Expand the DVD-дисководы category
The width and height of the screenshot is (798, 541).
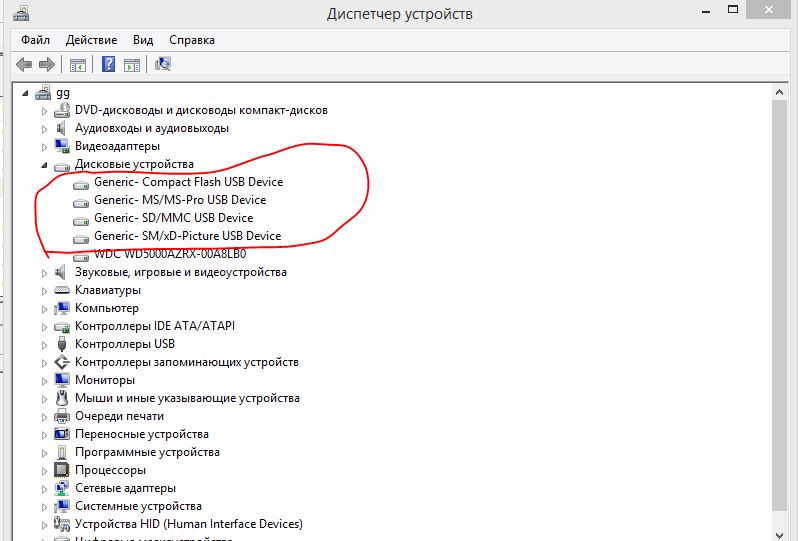(44, 111)
